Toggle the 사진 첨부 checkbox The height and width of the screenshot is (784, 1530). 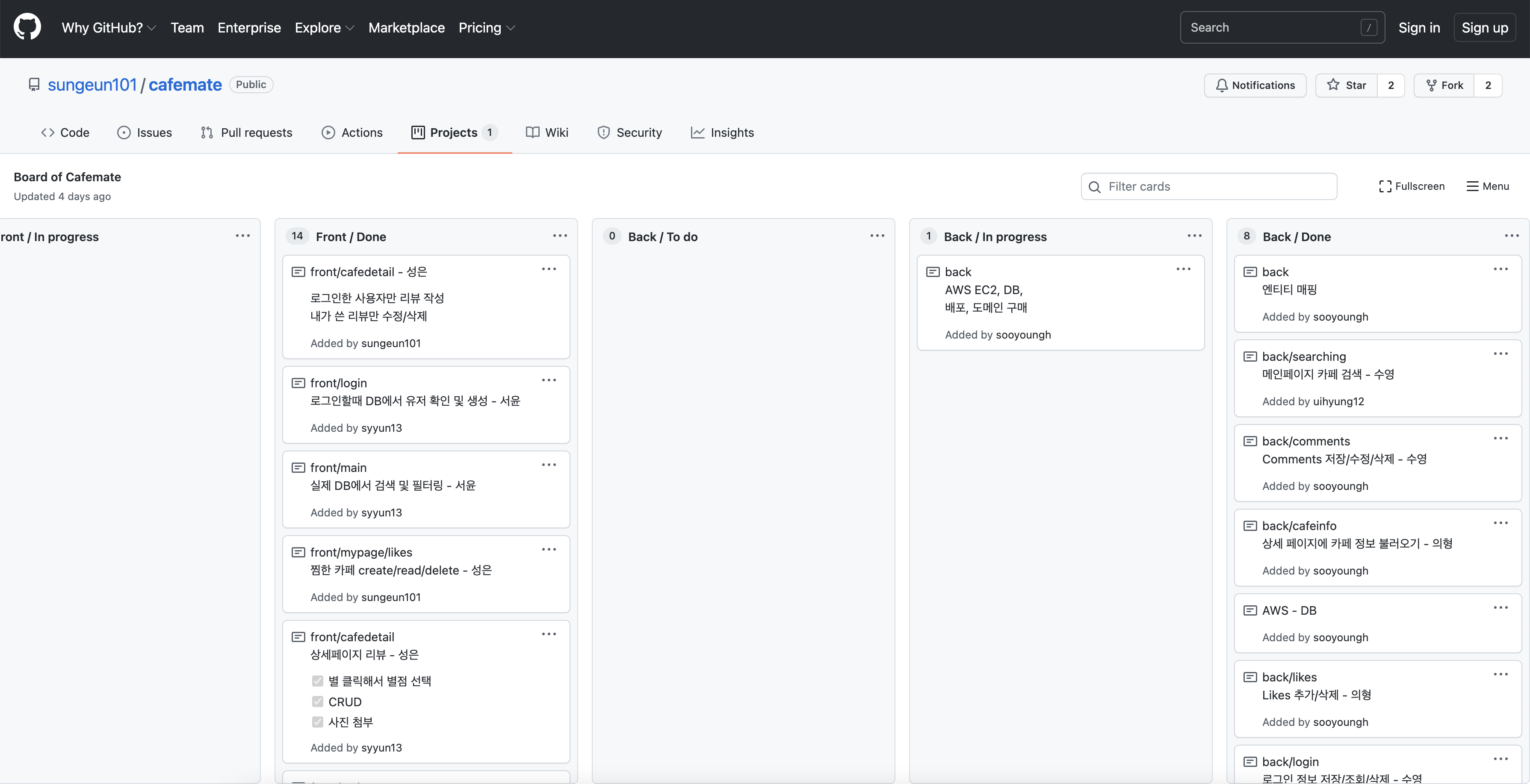pyautogui.click(x=318, y=722)
